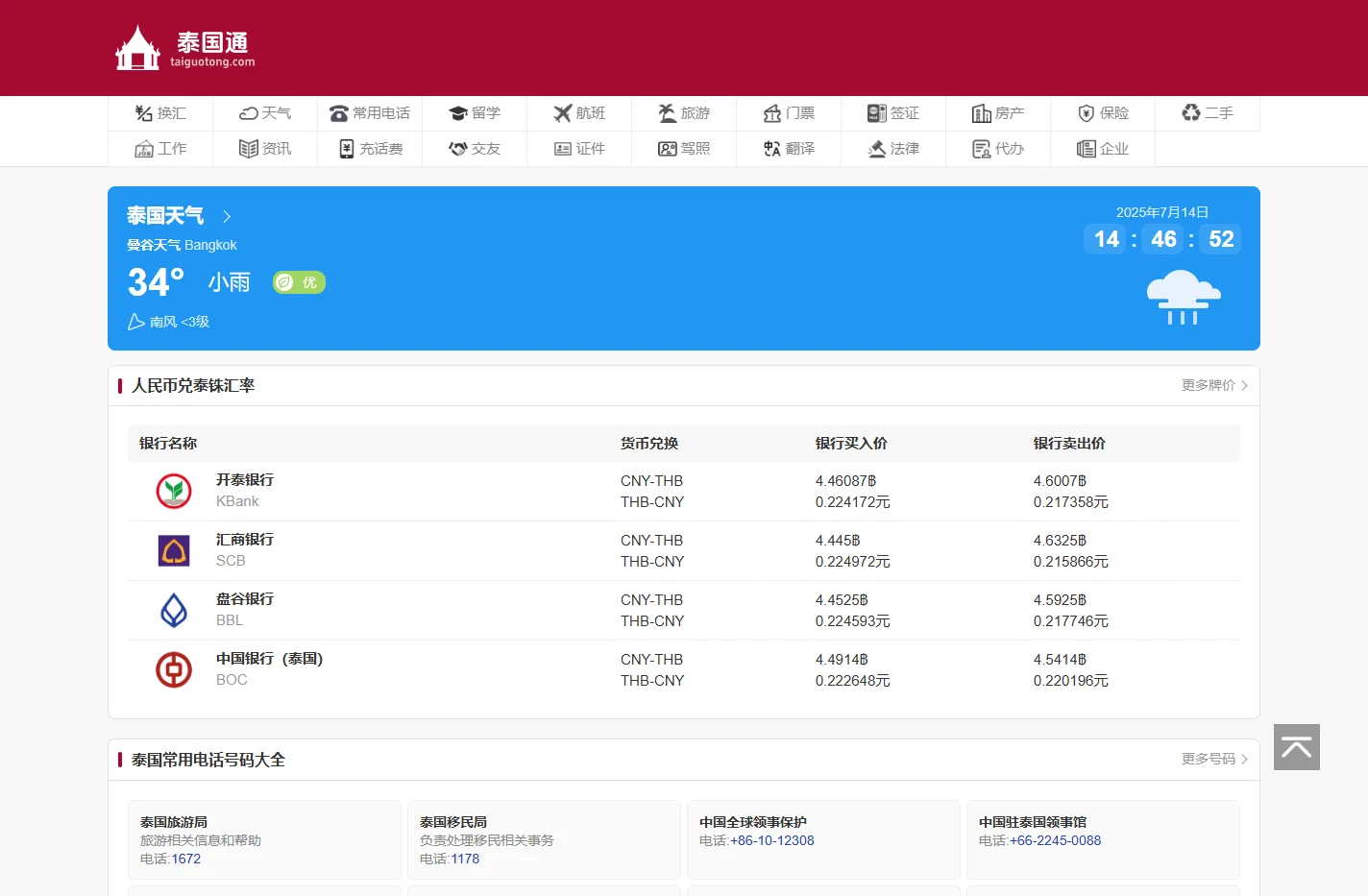This screenshot has width=1368, height=896.
Task: Open 更多牌价 more exchange rates link
Action: pos(1214,385)
